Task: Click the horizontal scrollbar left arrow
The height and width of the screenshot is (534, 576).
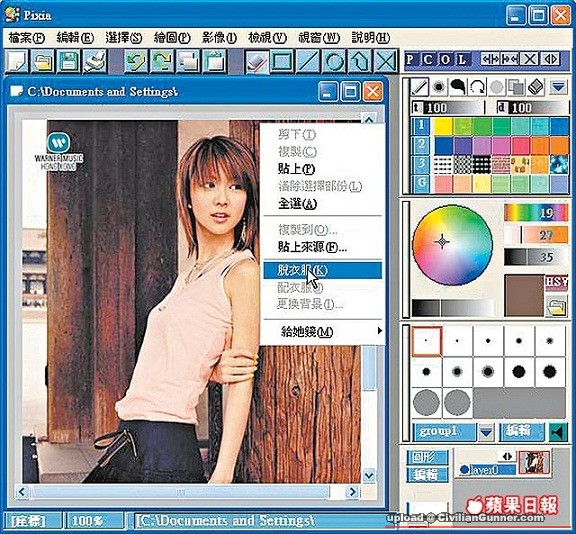Action: tap(22, 491)
